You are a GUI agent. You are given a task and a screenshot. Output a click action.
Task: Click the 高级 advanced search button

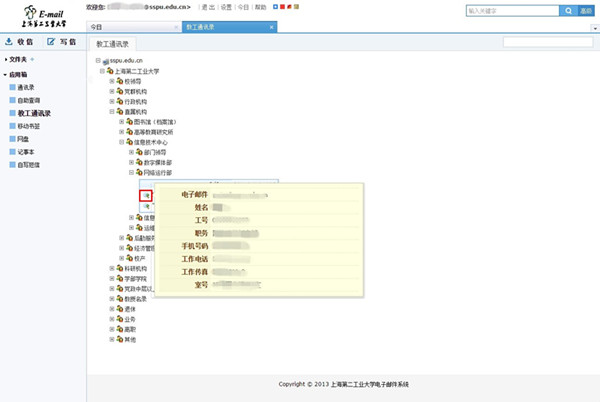coord(585,10)
